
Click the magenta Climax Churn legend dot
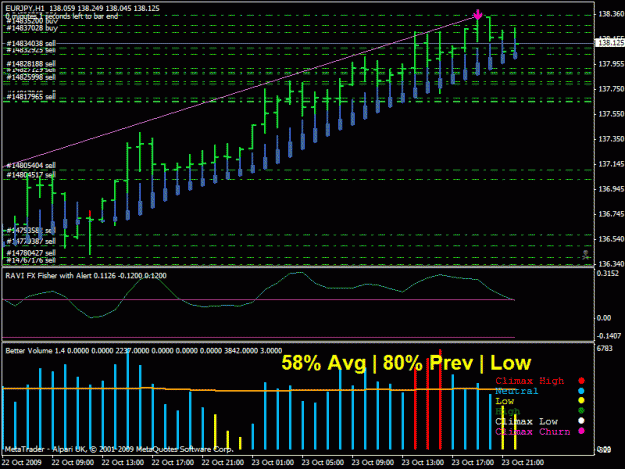[581, 431]
